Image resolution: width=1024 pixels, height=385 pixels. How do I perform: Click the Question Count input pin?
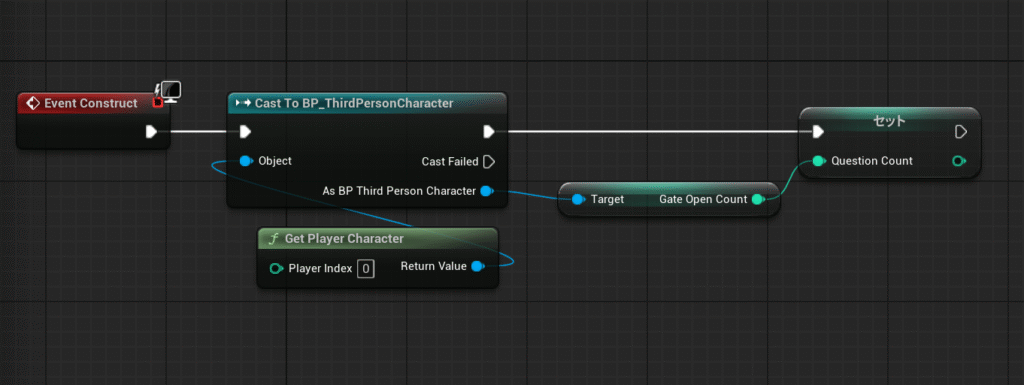click(x=819, y=161)
